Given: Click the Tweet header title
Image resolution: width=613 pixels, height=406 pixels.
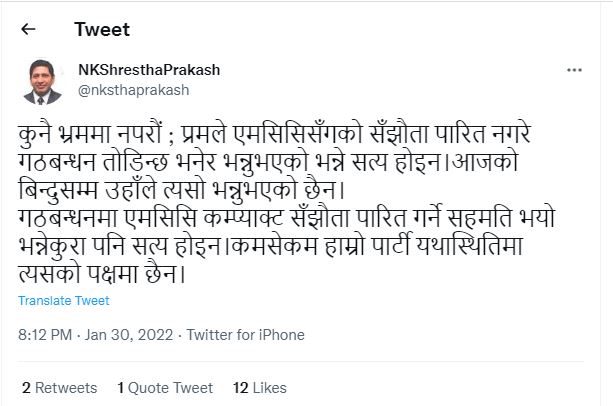Looking at the screenshot, I should pyautogui.click(x=101, y=30).
